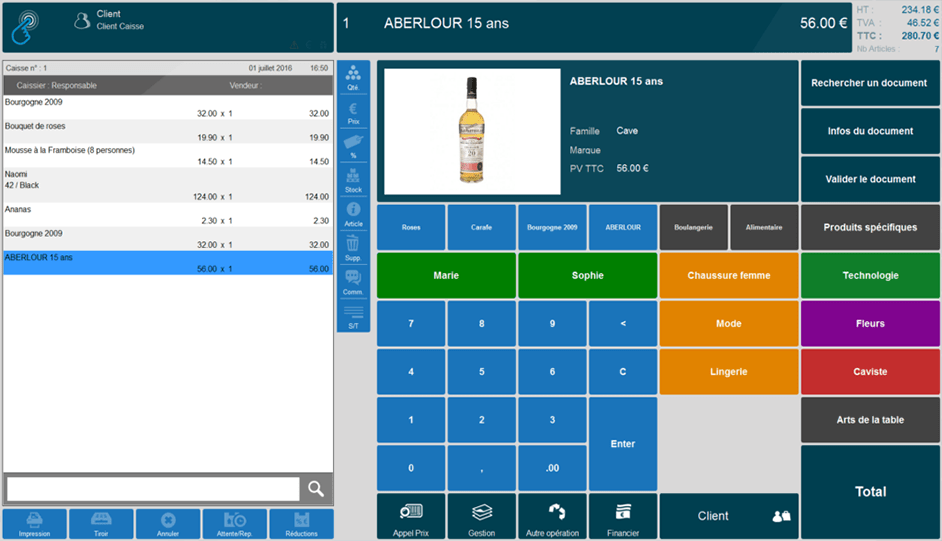Select the Naomi 42 / Black line
Image resolution: width=942 pixels, height=541 pixels.
(x=167, y=185)
